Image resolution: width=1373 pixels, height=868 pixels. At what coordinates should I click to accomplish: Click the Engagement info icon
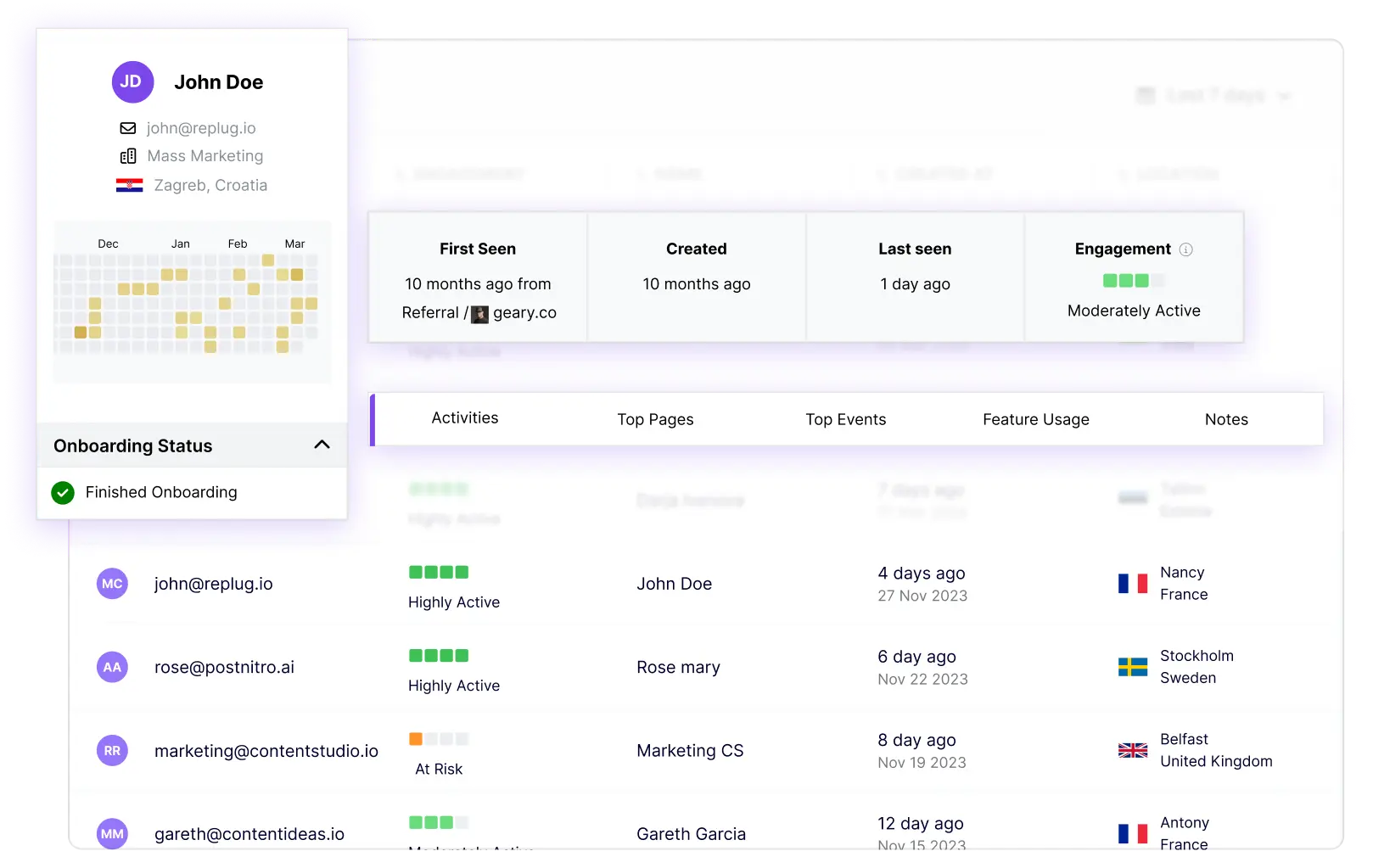1185,249
